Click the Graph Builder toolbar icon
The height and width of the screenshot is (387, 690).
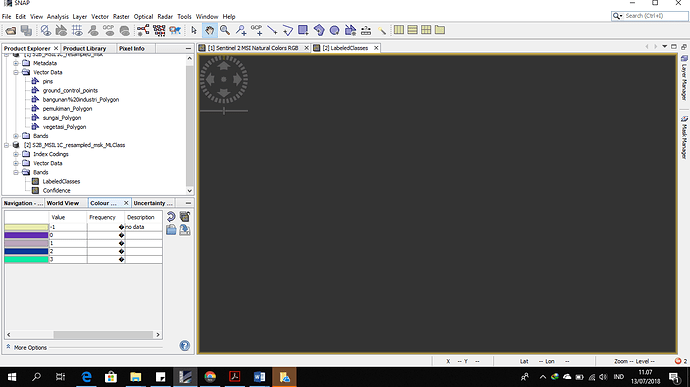pos(143,30)
